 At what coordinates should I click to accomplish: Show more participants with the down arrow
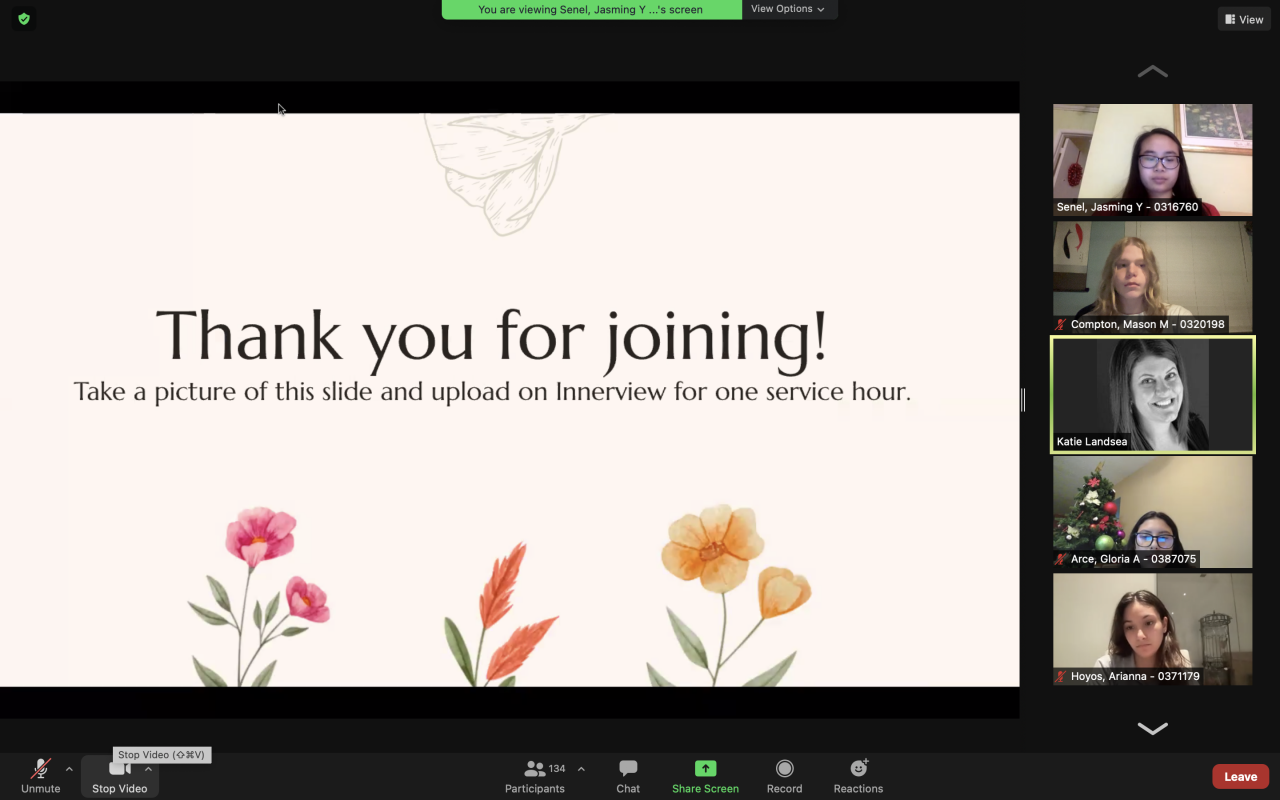[1152, 729]
